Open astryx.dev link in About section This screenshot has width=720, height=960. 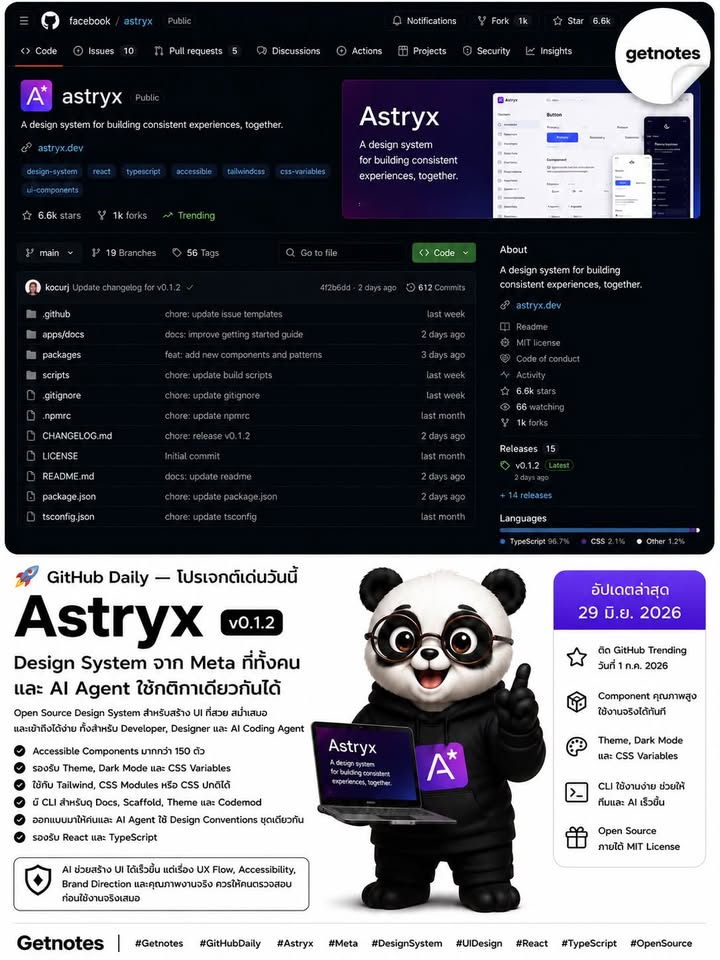pyautogui.click(x=538, y=305)
